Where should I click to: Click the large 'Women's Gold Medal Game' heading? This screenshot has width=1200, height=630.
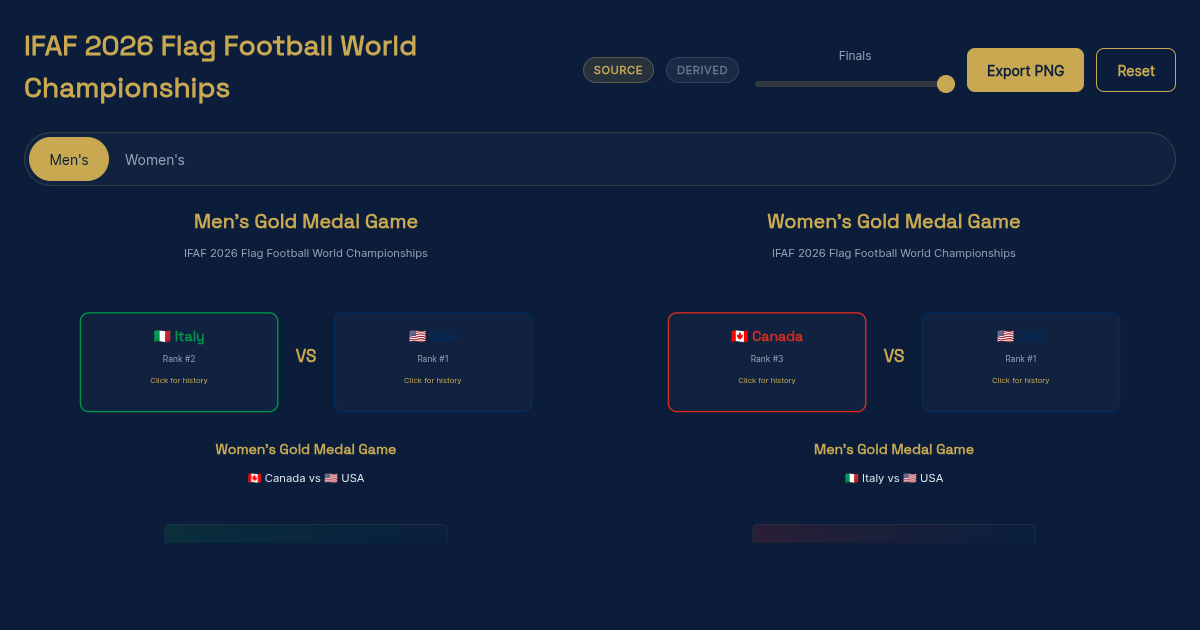894,221
